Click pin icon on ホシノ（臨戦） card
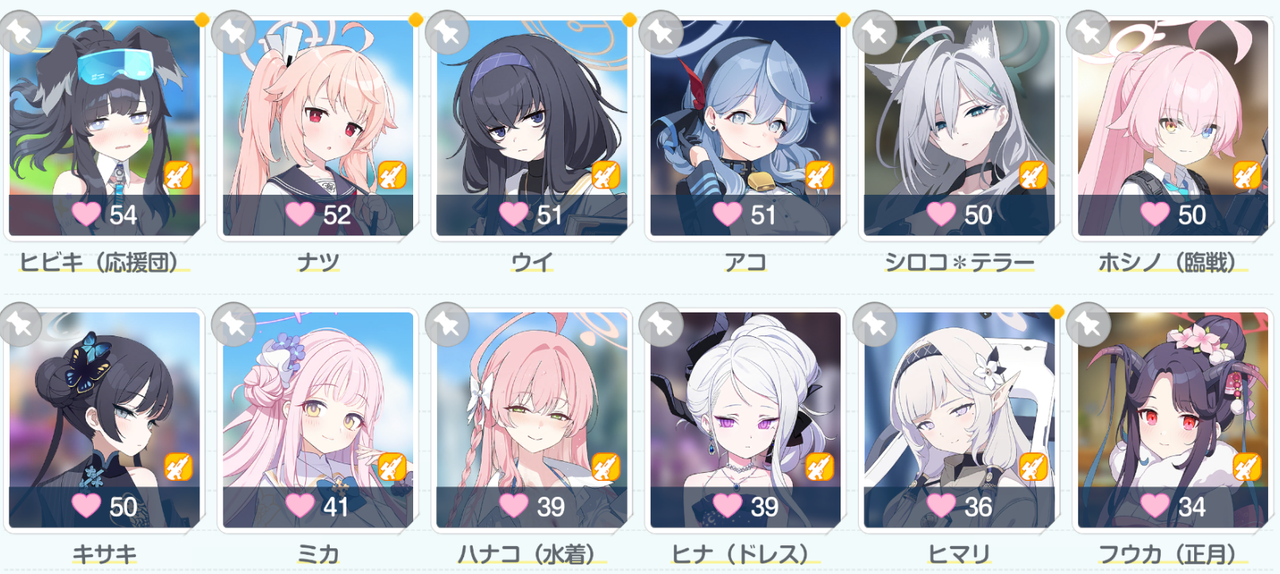The height and width of the screenshot is (574, 1280). [x=1089, y=32]
